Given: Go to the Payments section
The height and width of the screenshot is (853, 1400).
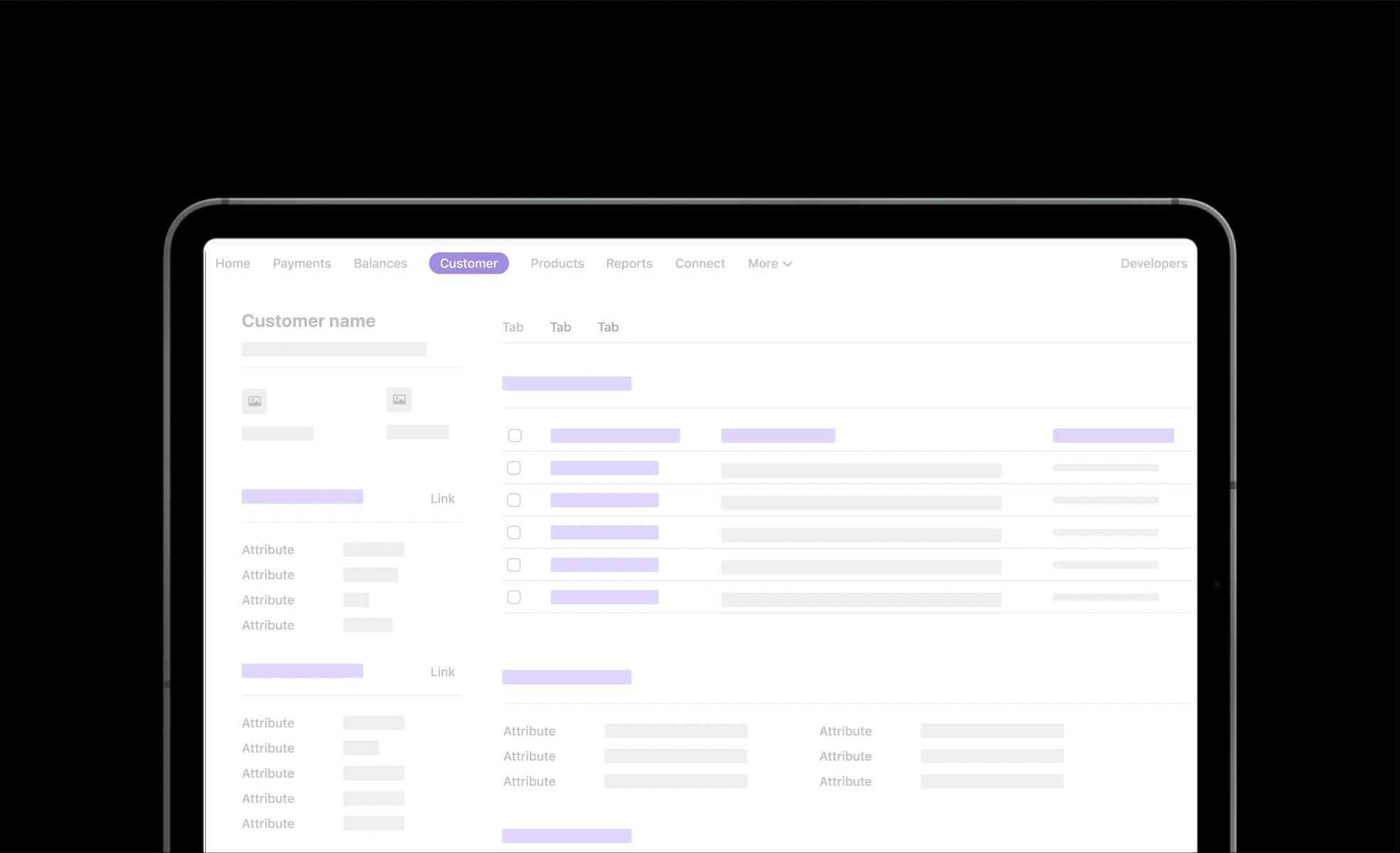Looking at the screenshot, I should point(301,263).
